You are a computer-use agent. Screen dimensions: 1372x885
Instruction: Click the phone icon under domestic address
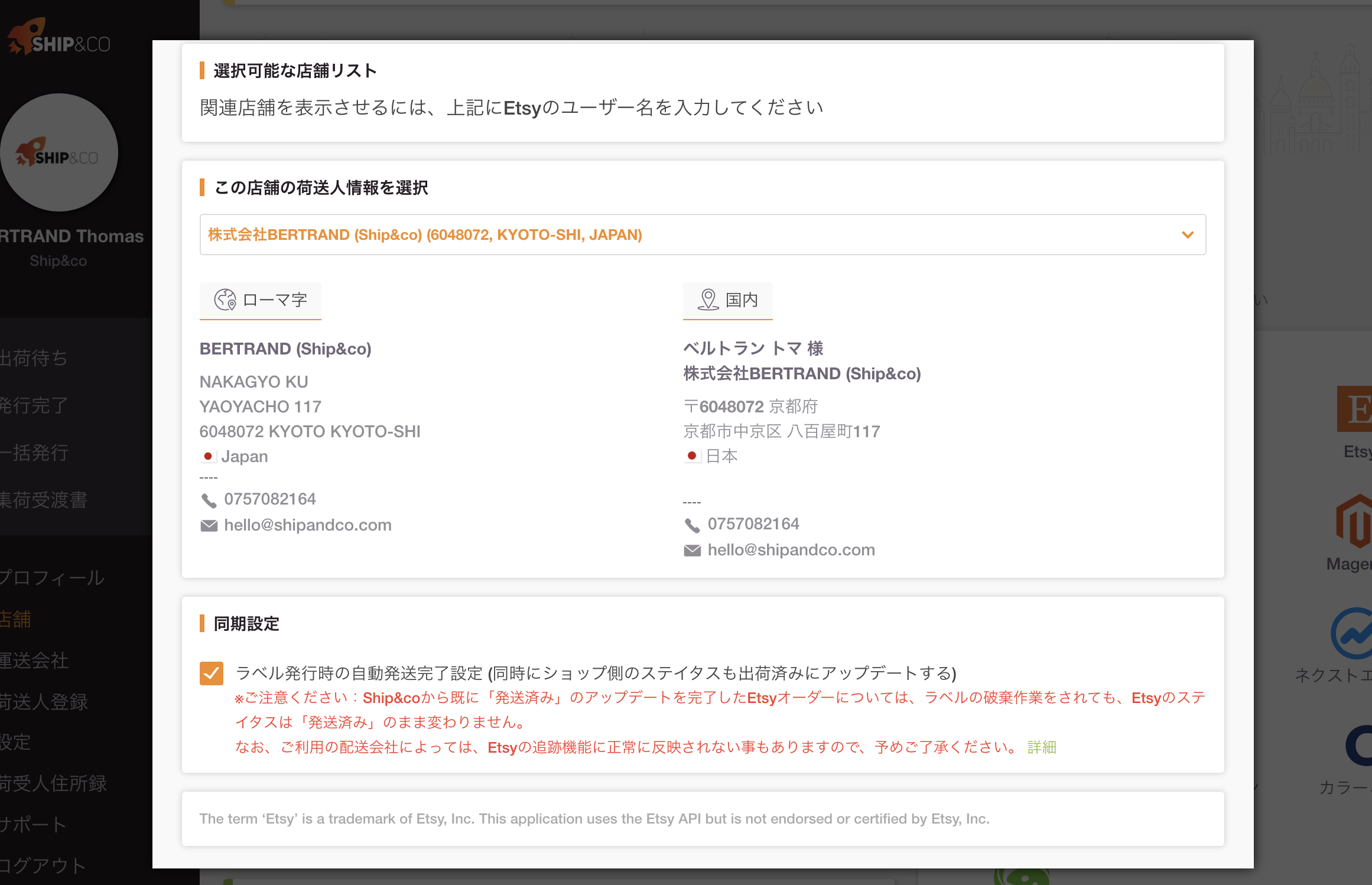click(x=692, y=525)
